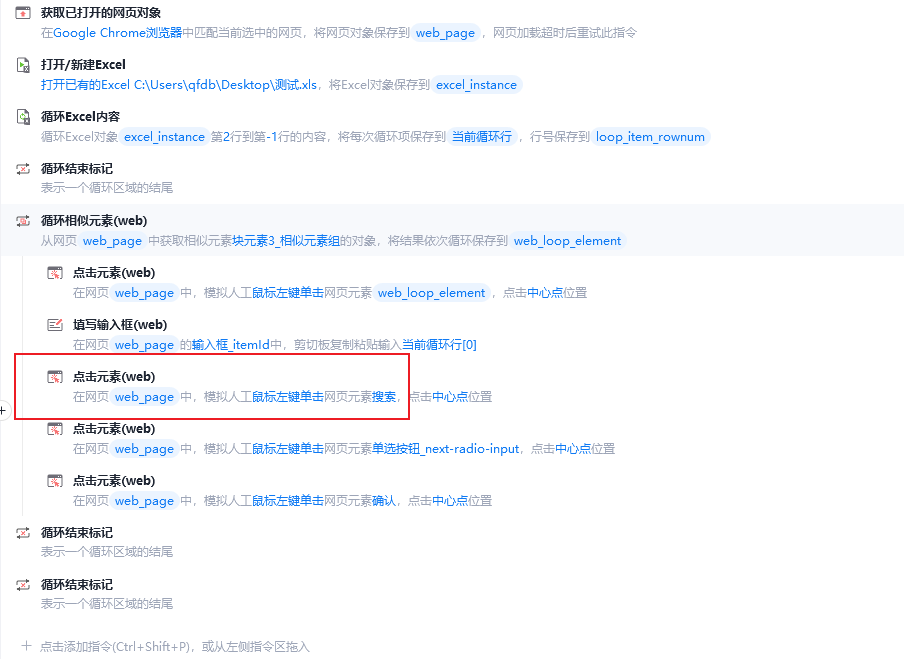
Task: Click excel_instance variable in 打开/新建Excel step
Action: pos(477,85)
